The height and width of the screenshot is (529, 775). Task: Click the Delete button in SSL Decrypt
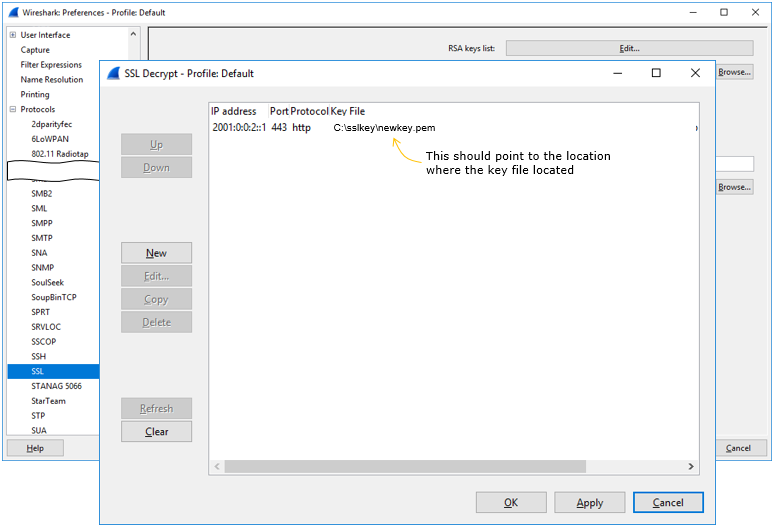[x=156, y=322]
